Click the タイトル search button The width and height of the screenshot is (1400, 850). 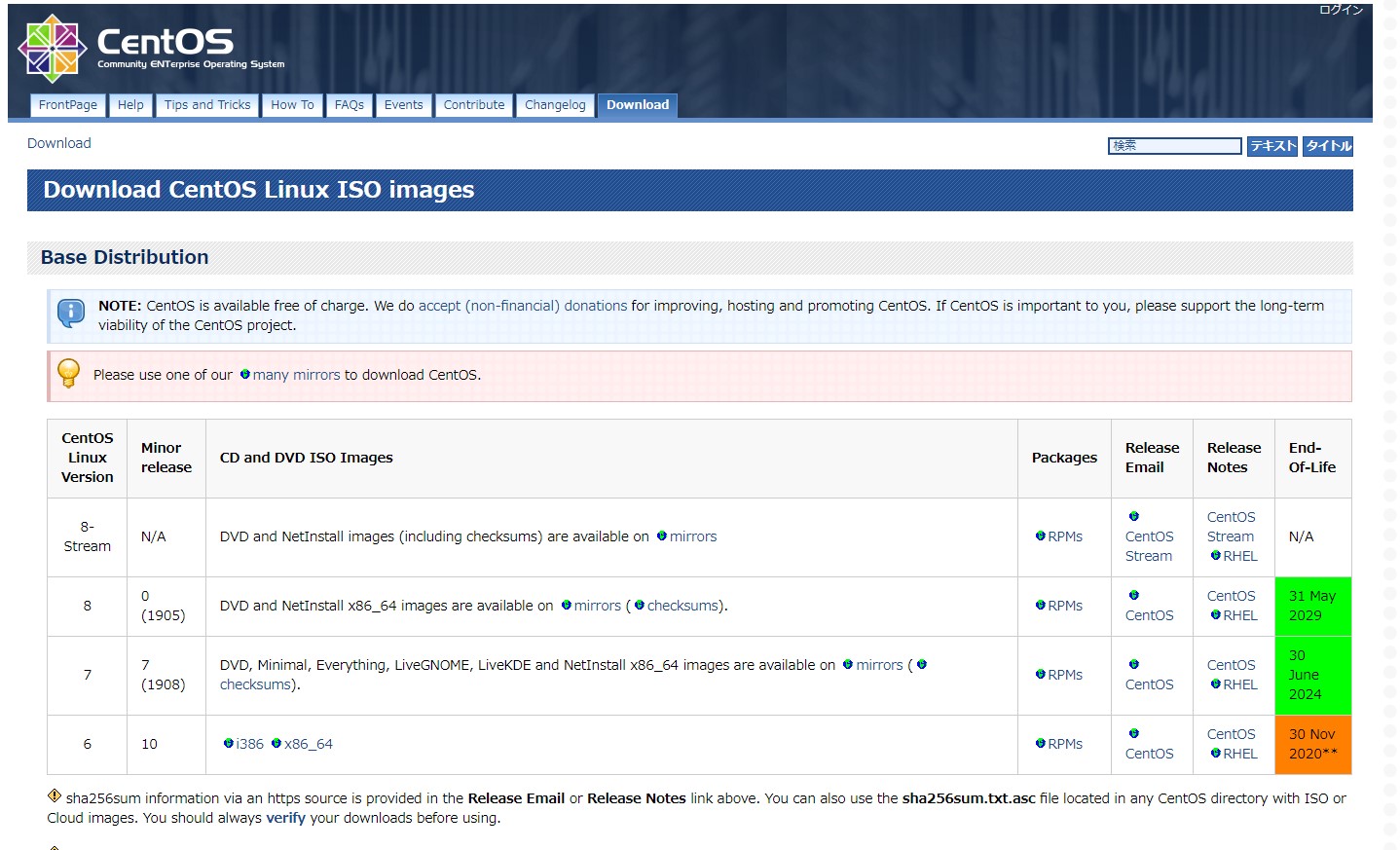(x=1328, y=146)
